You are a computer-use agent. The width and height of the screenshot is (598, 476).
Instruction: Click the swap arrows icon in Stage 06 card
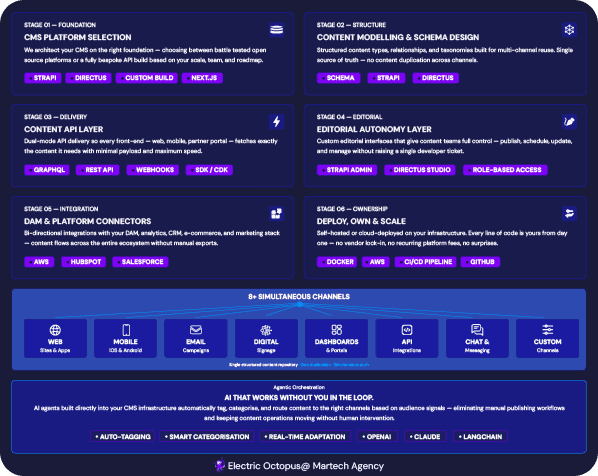569,214
